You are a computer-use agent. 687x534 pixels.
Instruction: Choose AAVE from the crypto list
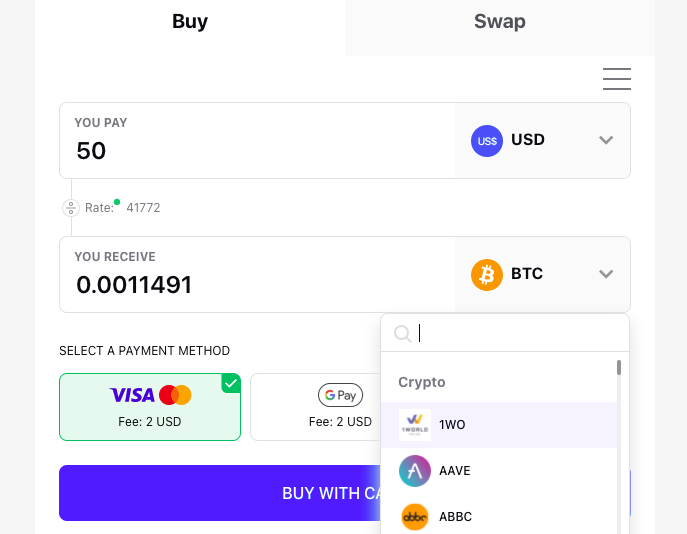click(455, 471)
